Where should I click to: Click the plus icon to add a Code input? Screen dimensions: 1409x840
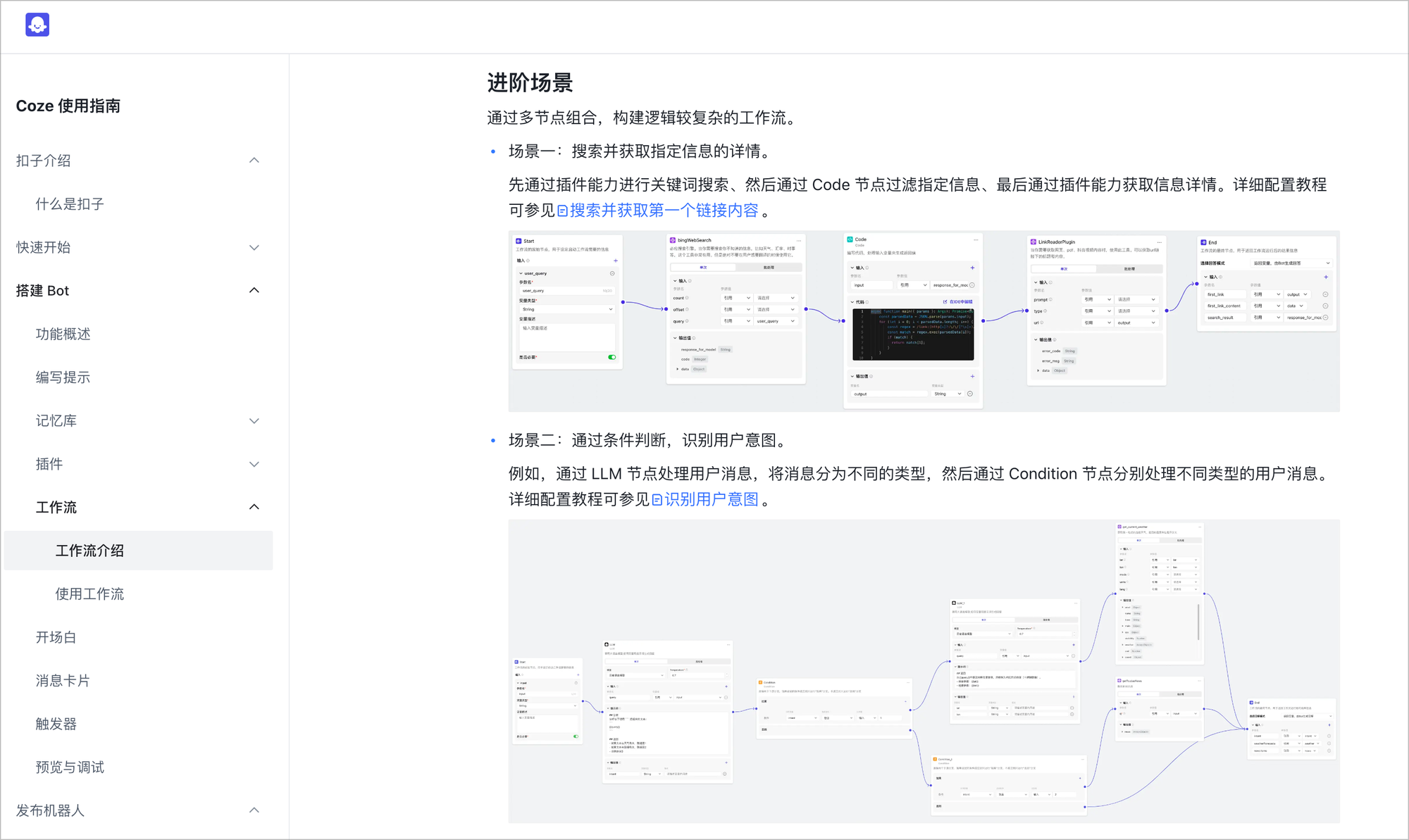coord(973,268)
